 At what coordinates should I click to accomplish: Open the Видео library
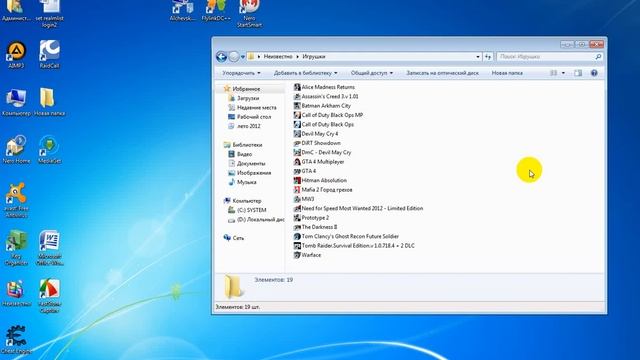click(244, 154)
